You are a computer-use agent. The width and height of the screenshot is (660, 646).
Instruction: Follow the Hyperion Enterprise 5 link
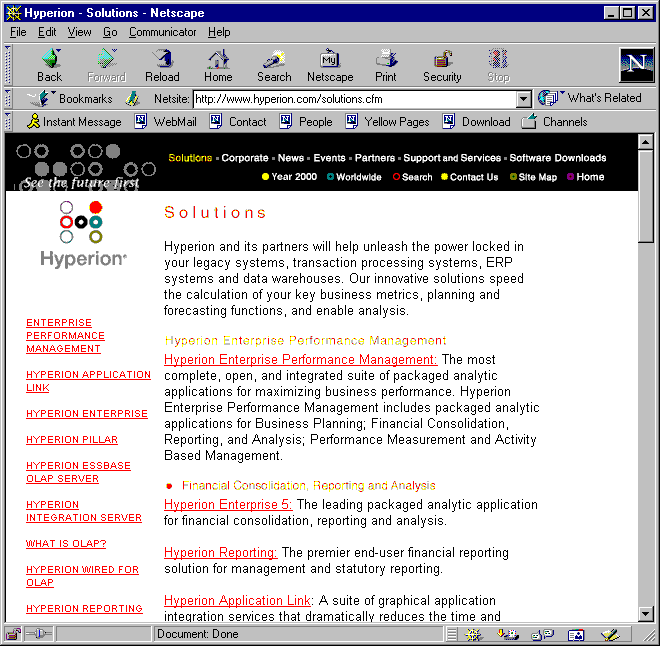228,505
